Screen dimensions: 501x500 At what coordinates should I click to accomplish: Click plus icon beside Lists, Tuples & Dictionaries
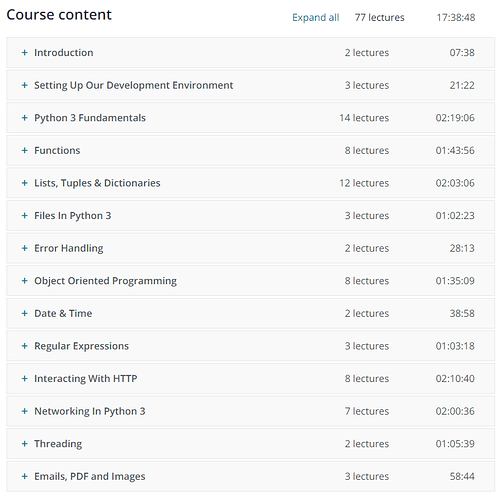point(24,183)
